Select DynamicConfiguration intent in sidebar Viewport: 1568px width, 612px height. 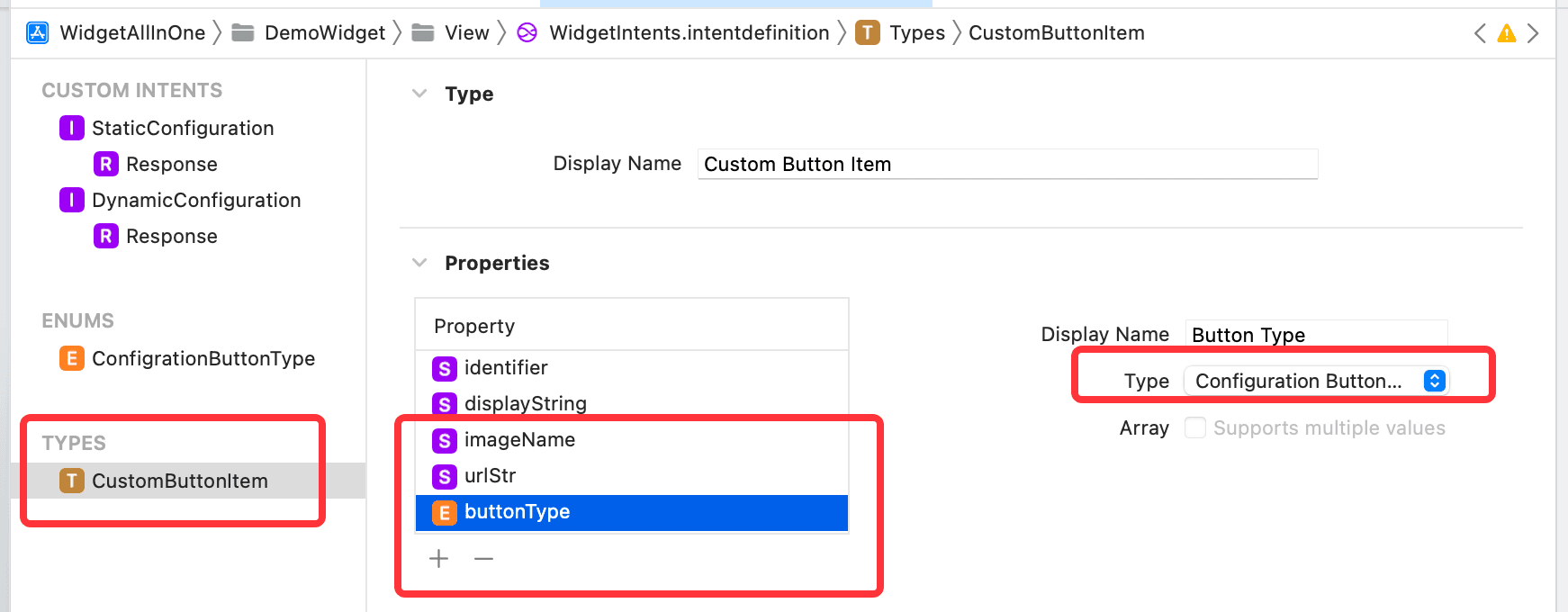(x=180, y=200)
